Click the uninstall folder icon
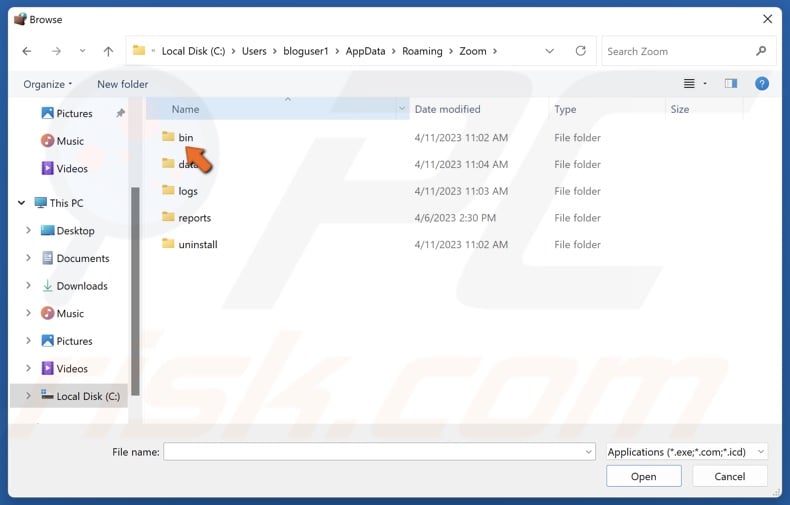This screenshot has height=505, width=790. click(168, 243)
